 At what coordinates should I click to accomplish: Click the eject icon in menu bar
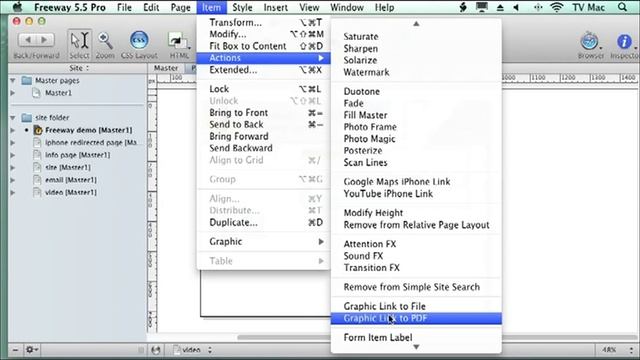point(500,7)
